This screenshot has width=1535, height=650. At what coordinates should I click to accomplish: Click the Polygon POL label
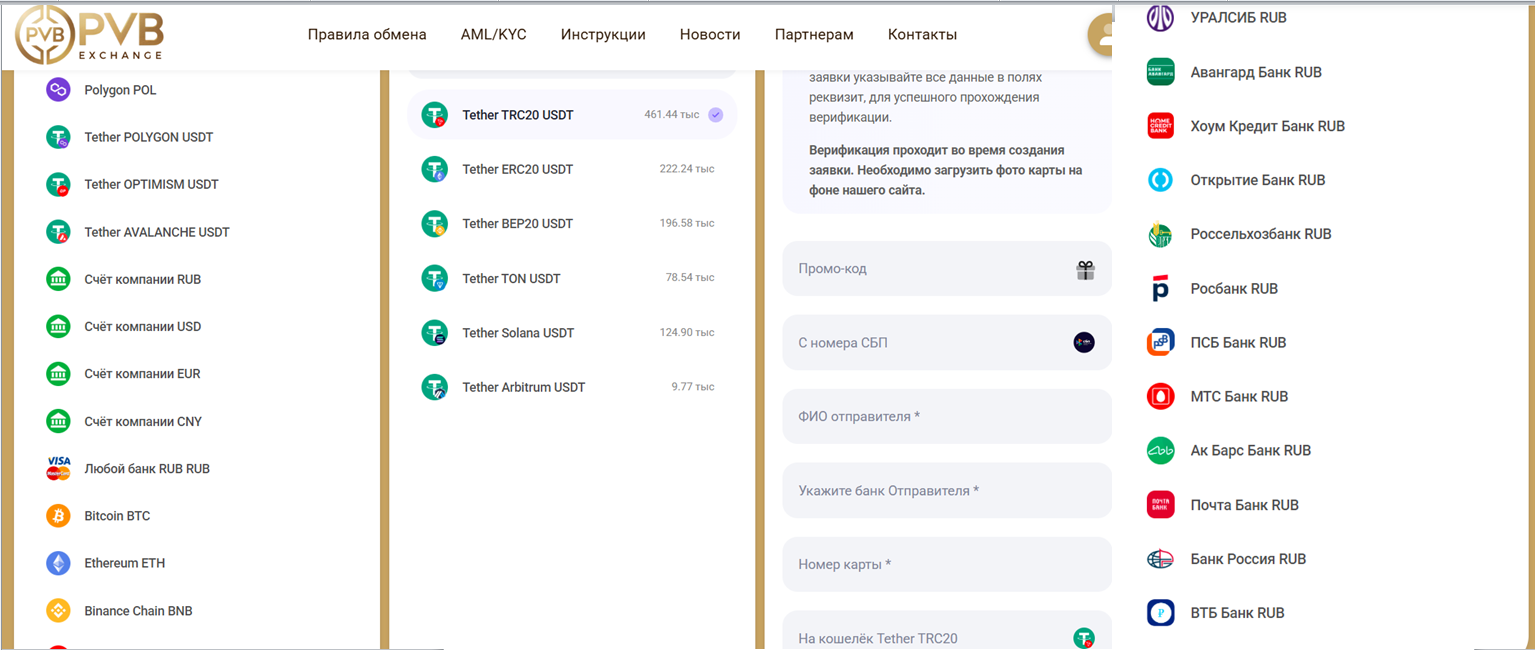[120, 90]
